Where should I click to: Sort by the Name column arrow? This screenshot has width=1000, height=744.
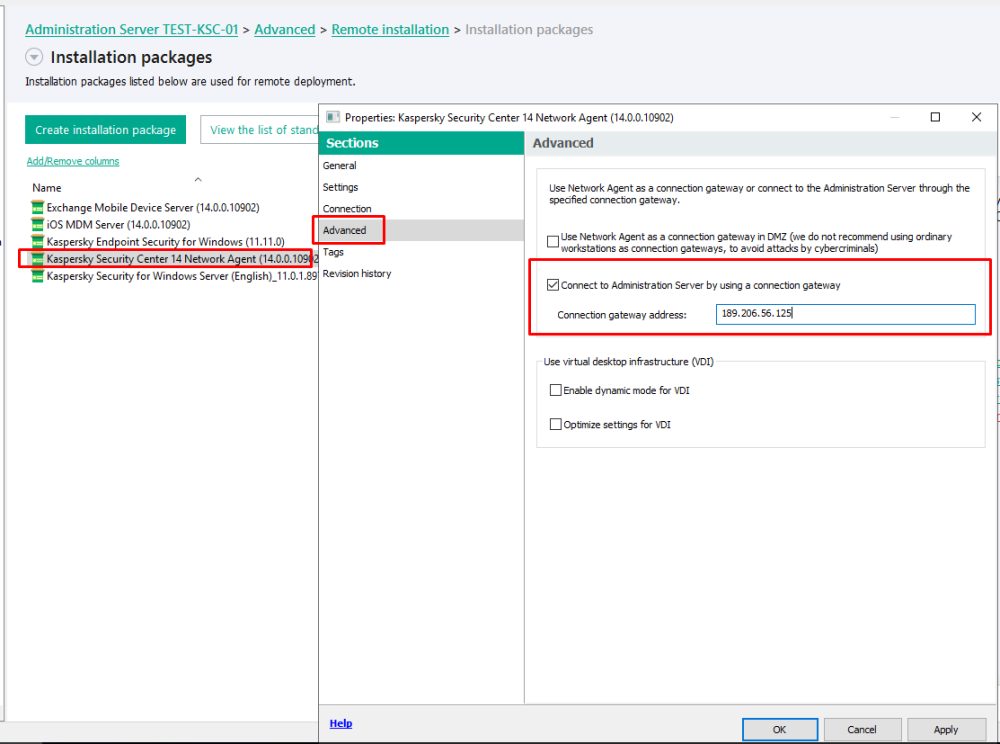[198, 180]
